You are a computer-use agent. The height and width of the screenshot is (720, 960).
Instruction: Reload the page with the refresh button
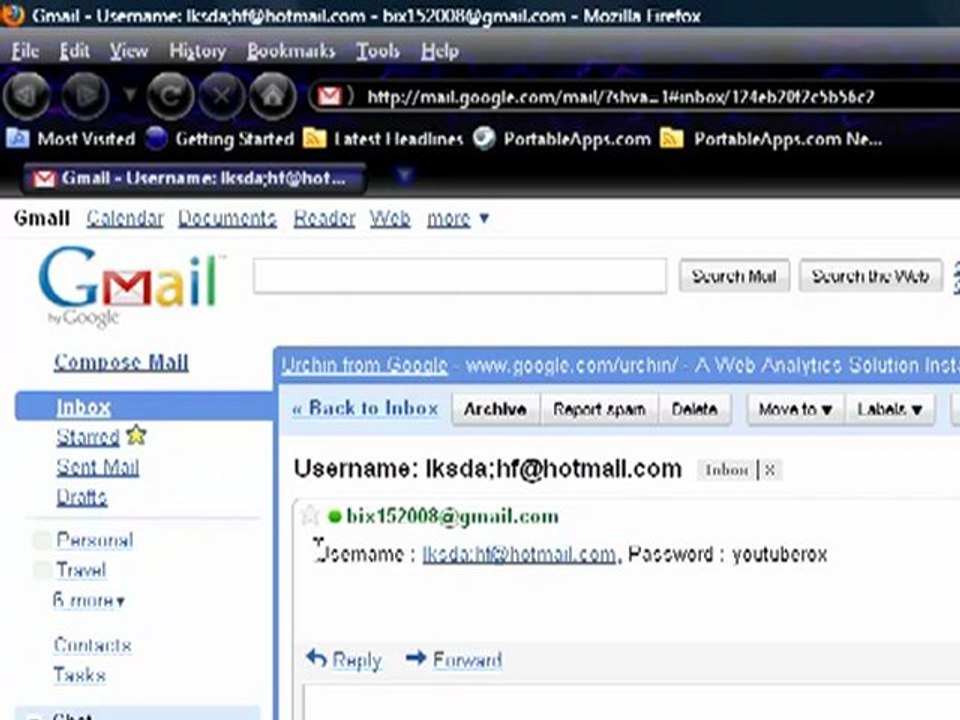[x=170, y=96]
